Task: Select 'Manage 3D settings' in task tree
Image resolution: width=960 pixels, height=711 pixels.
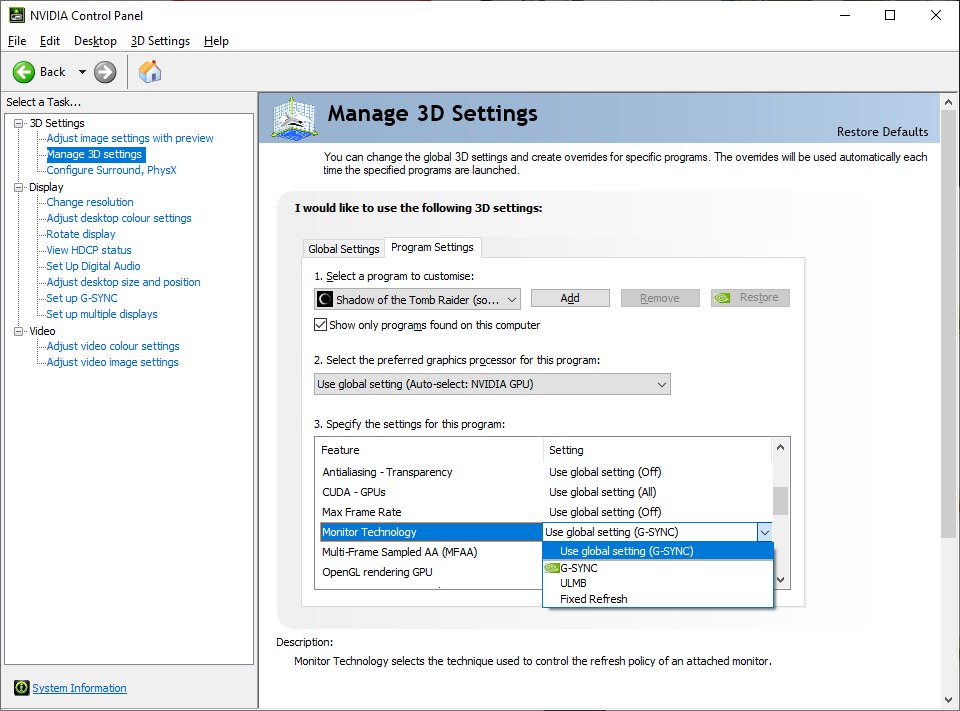Action: (x=94, y=154)
